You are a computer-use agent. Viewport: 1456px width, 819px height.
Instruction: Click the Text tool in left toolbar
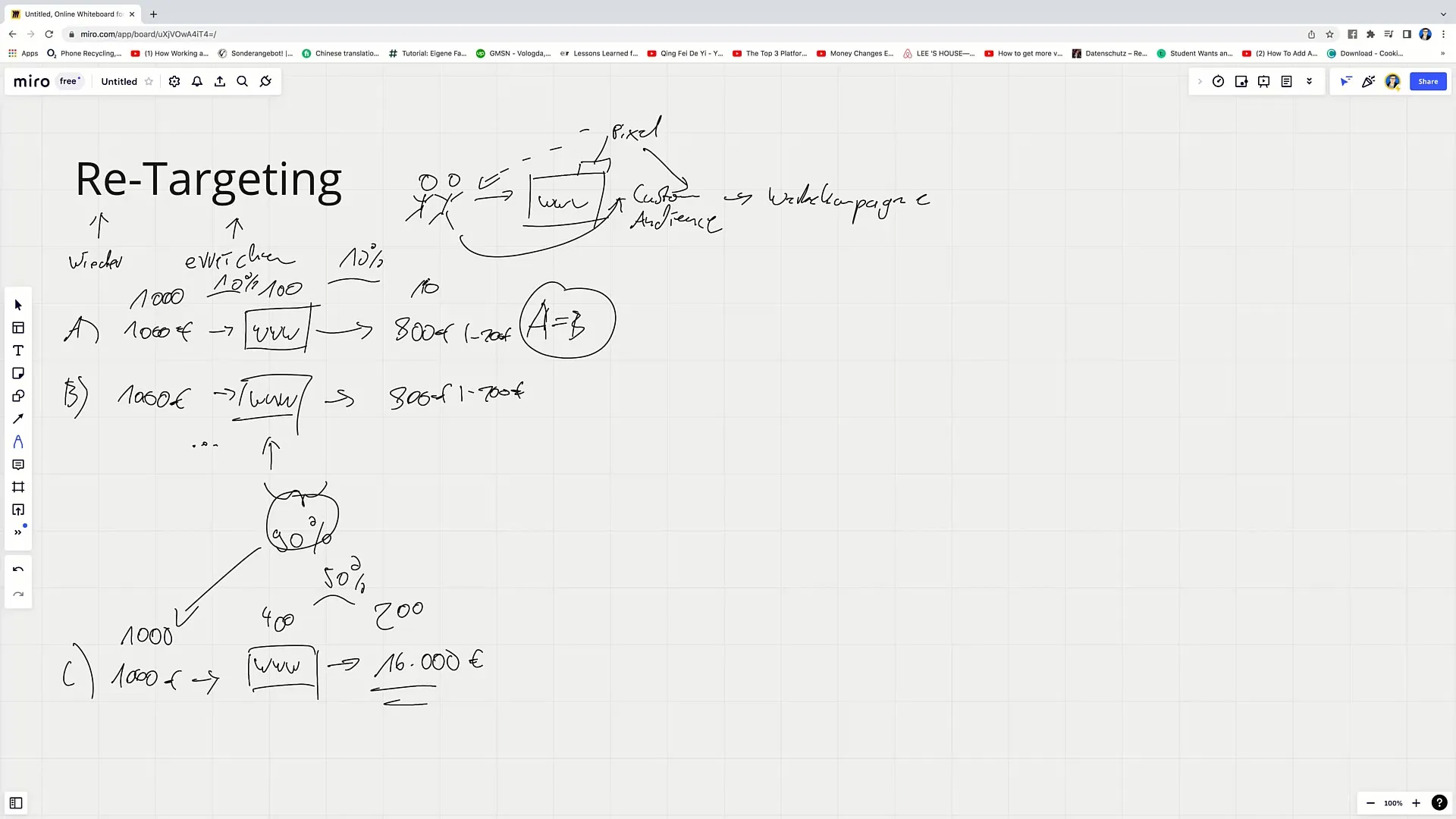[18, 350]
